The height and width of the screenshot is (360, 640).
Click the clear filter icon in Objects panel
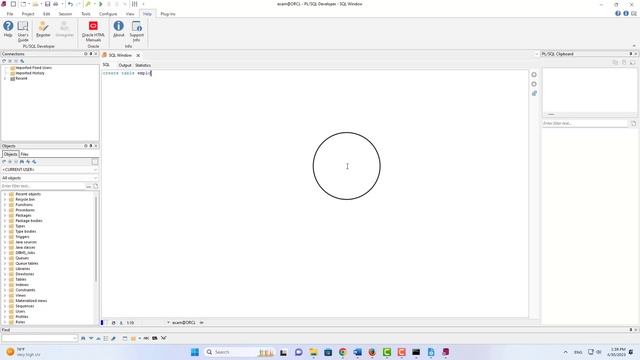click(96, 186)
